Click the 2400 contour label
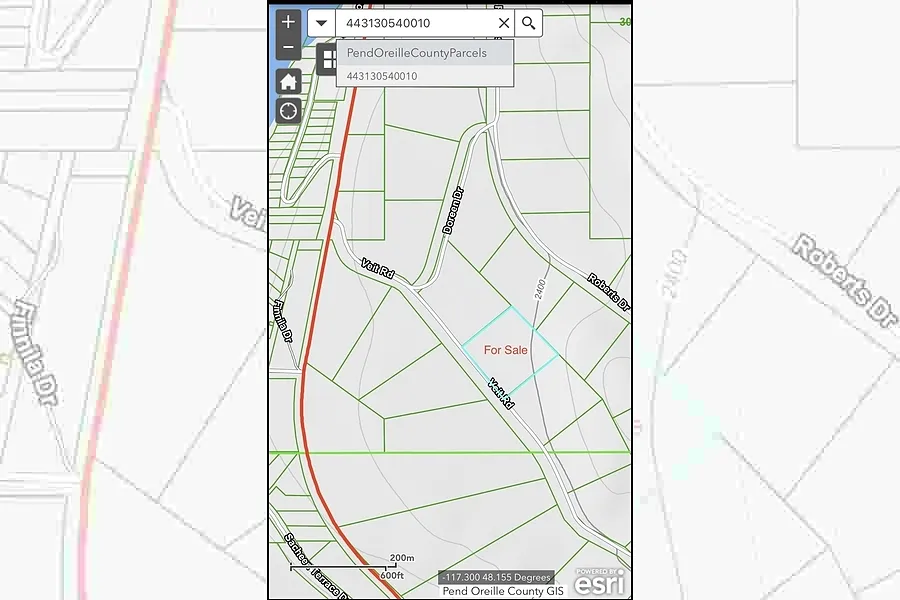Viewport: 900px width, 600px height. pyautogui.click(x=540, y=289)
